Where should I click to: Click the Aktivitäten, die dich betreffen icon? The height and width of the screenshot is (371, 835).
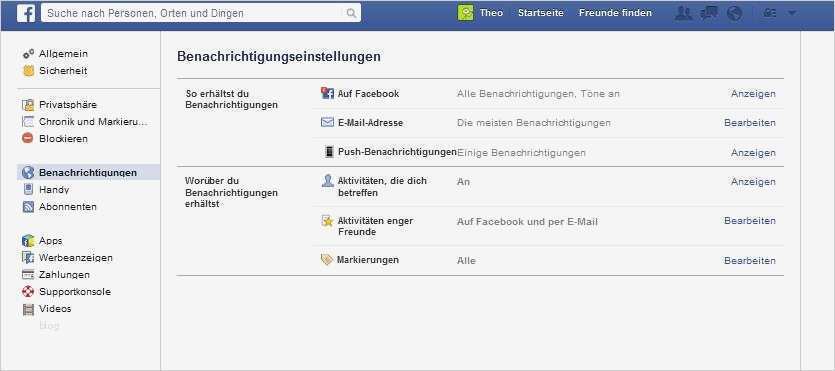[328, 180]
